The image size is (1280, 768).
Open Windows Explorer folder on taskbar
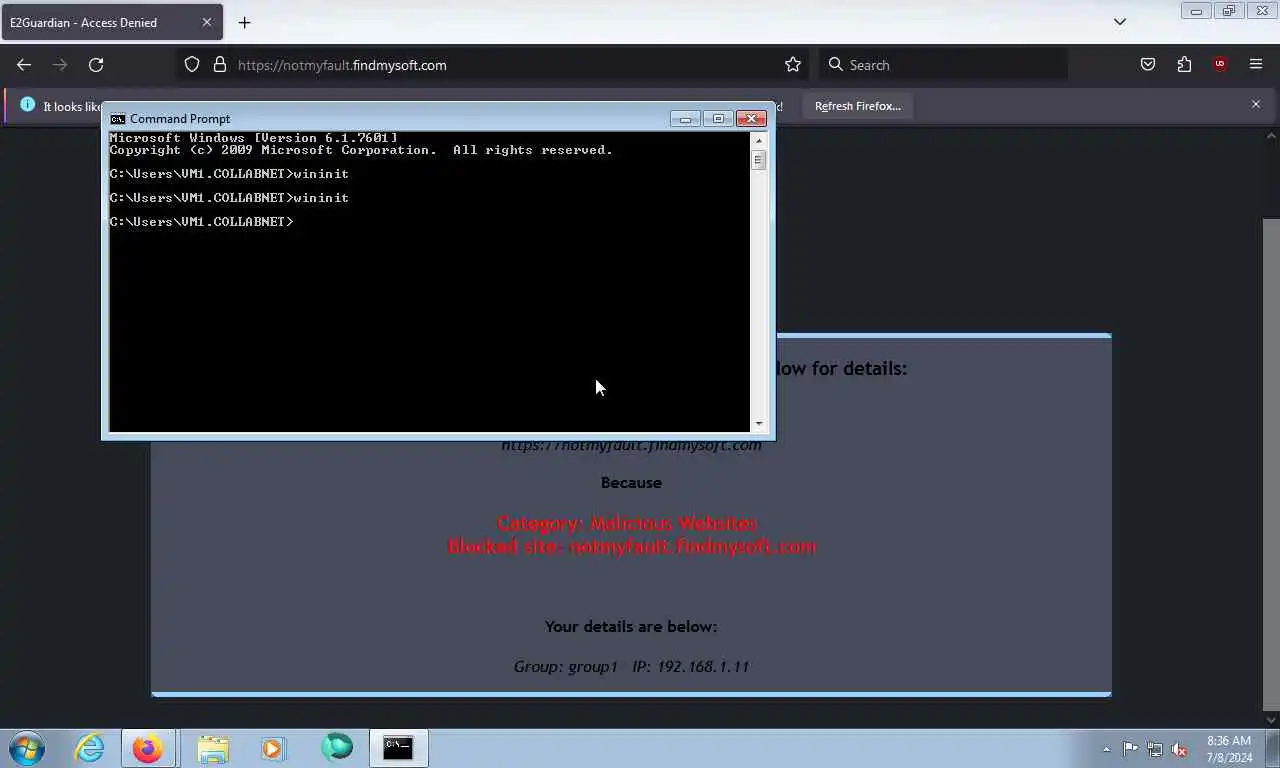(213, 748)
